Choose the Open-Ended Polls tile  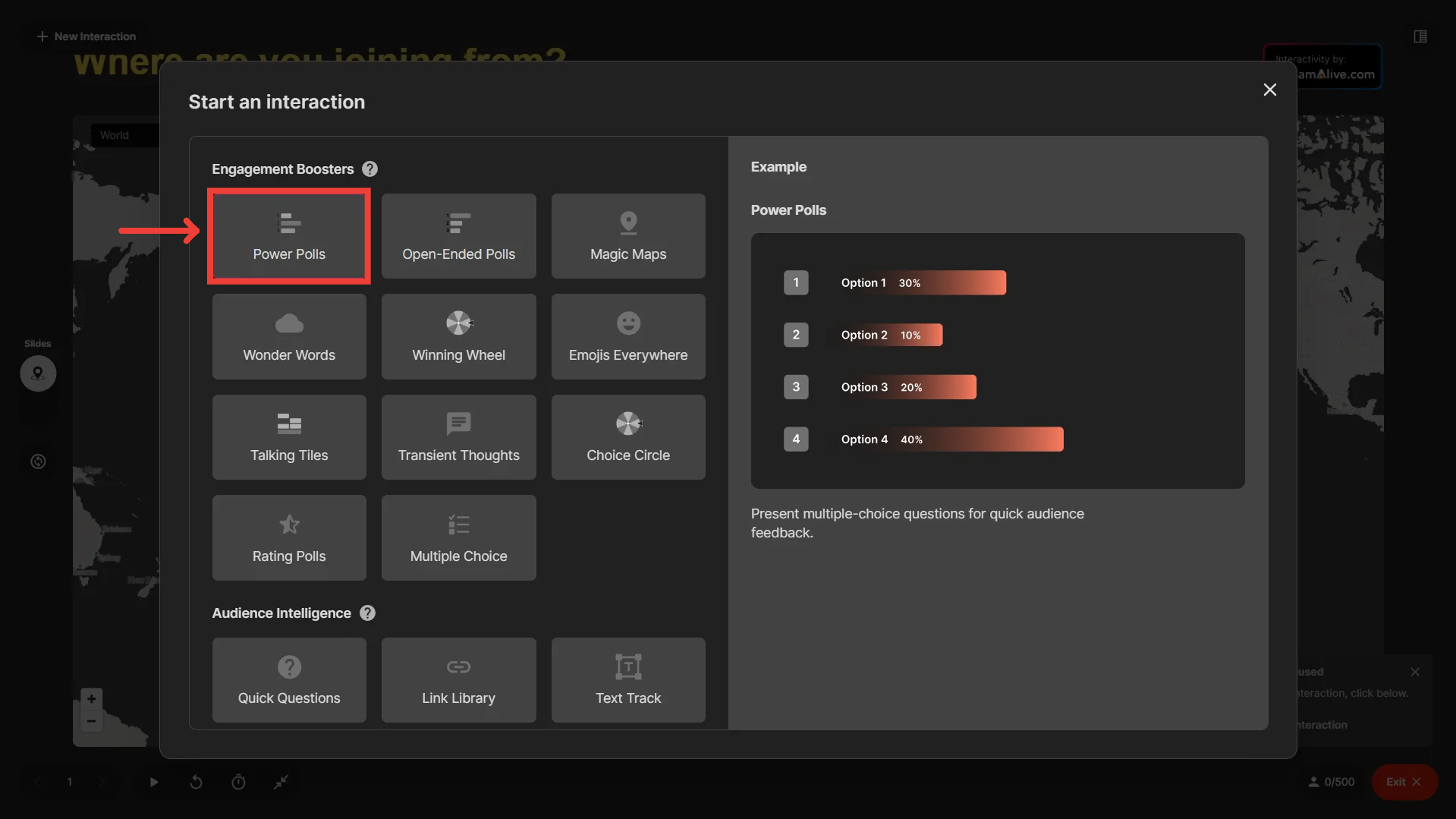click(x=458, y=237)
